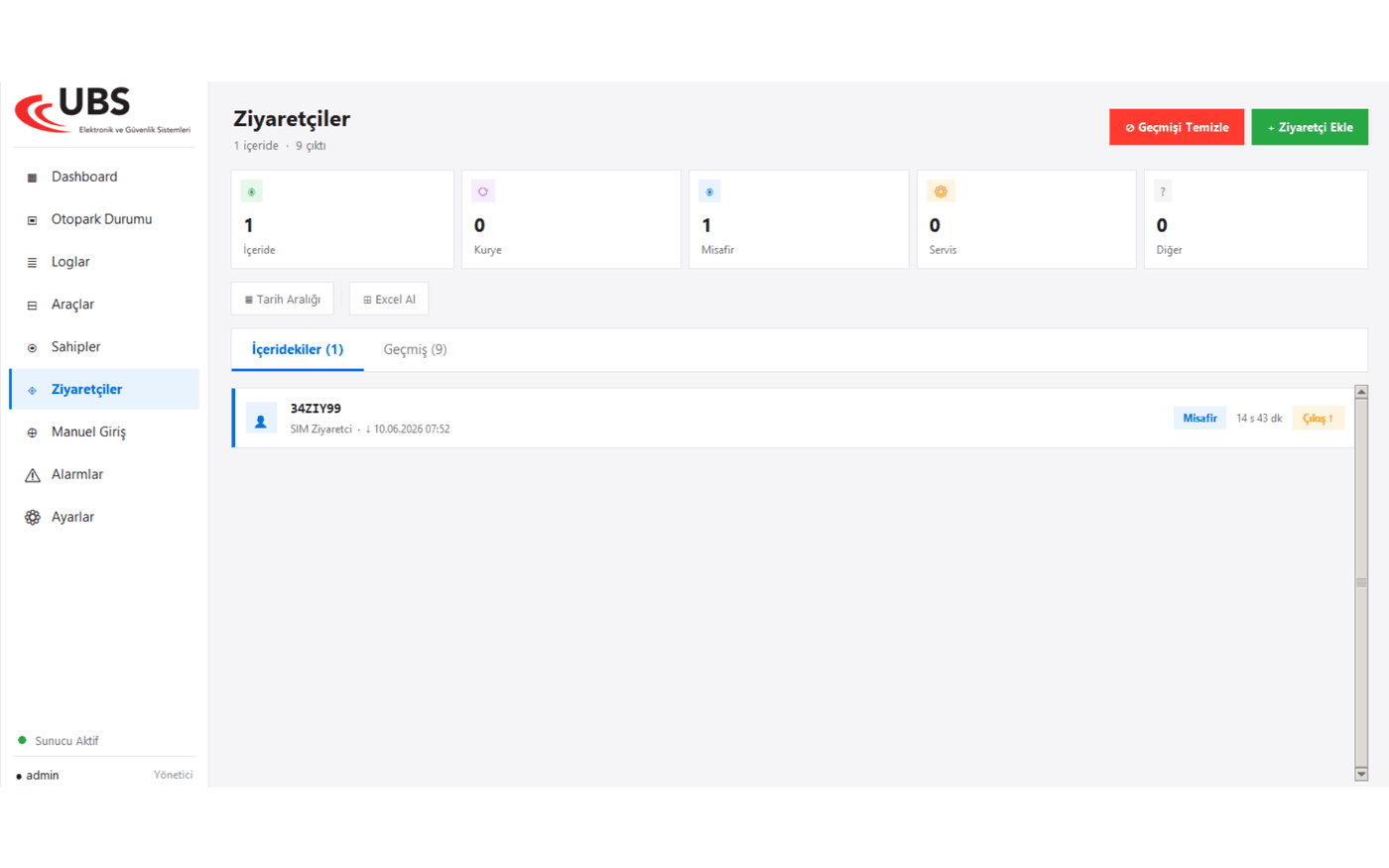Click the Araçlar sidebar icon
Viewport: 1389px width, 868px height.
(x=32, y=306)
